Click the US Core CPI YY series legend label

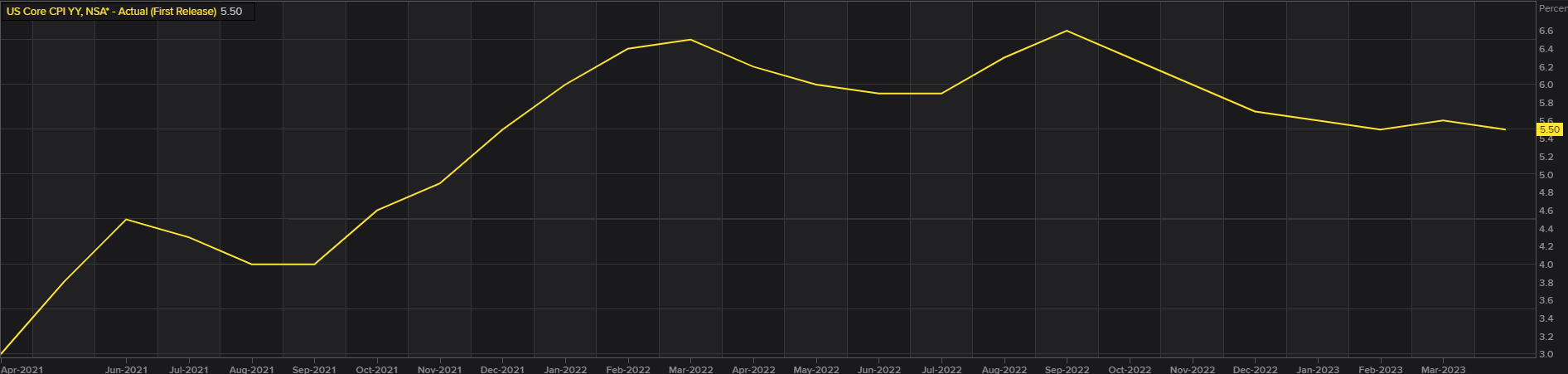111,12
